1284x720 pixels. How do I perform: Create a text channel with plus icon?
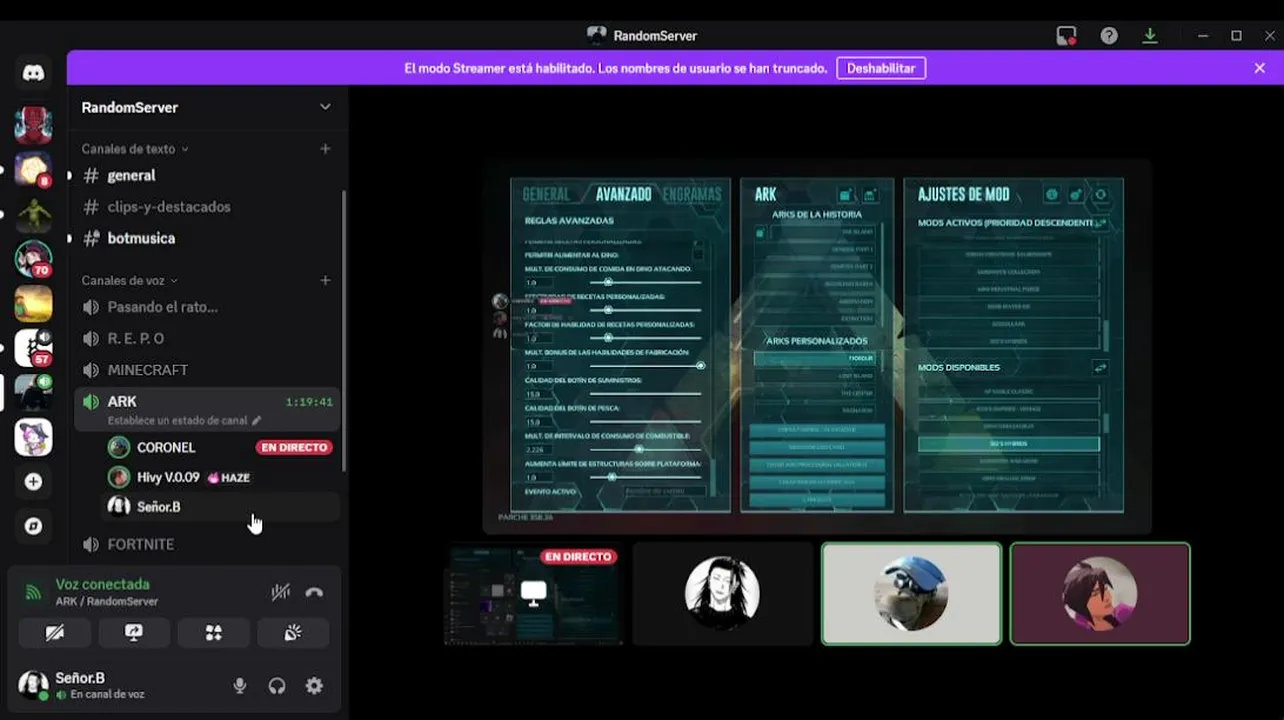coord(325,149)
